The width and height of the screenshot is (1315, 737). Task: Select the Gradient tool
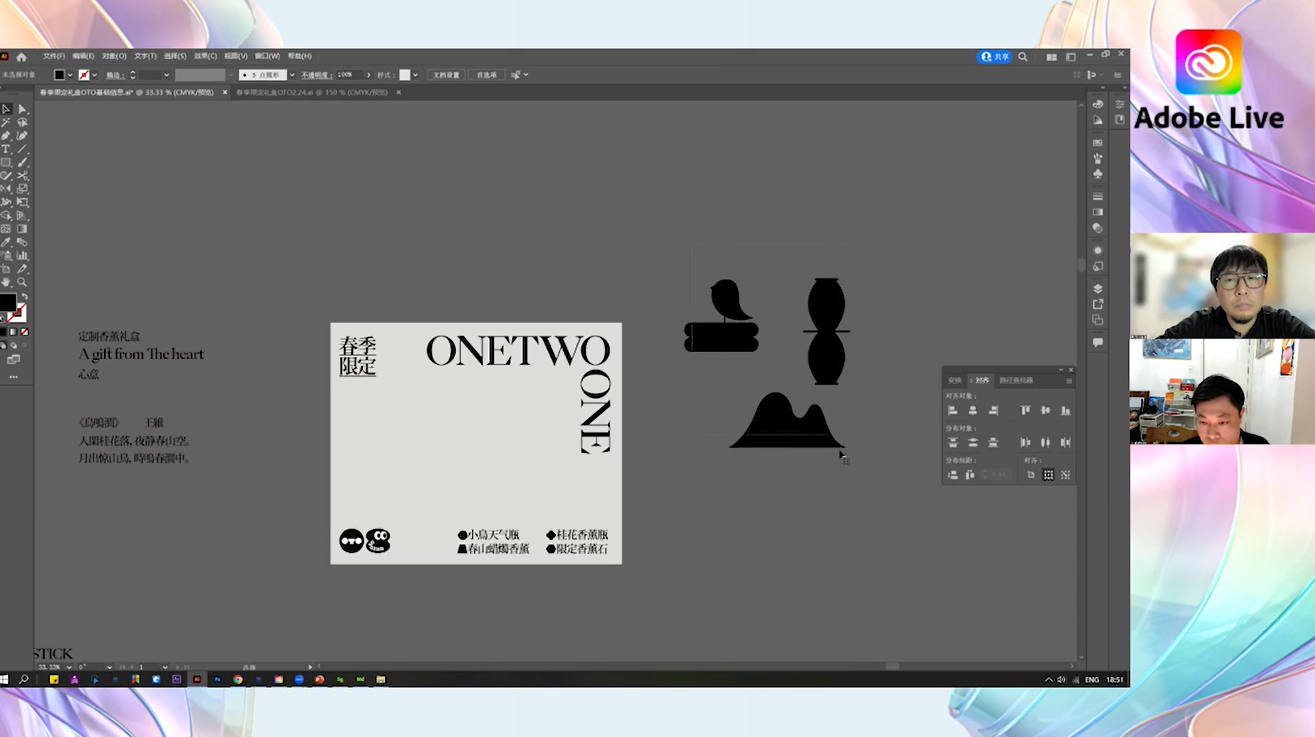(22, 228)
